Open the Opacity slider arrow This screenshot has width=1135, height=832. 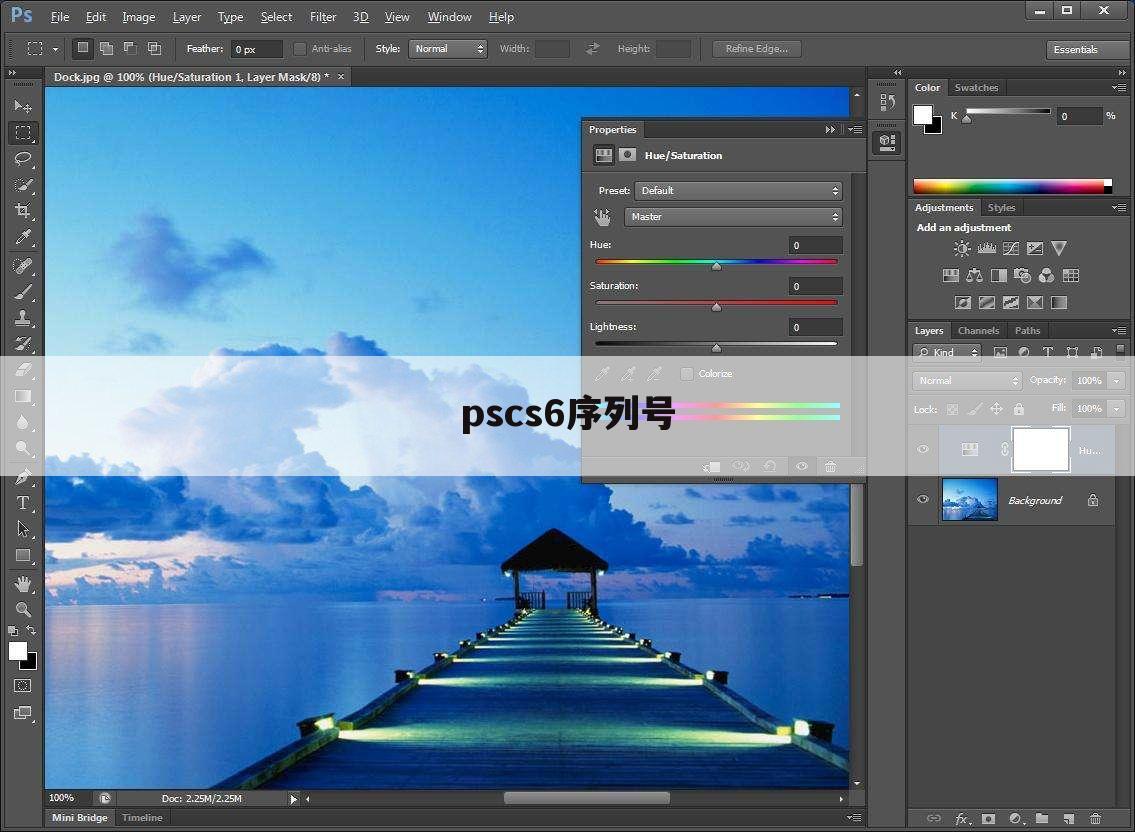click(1116, 380)
